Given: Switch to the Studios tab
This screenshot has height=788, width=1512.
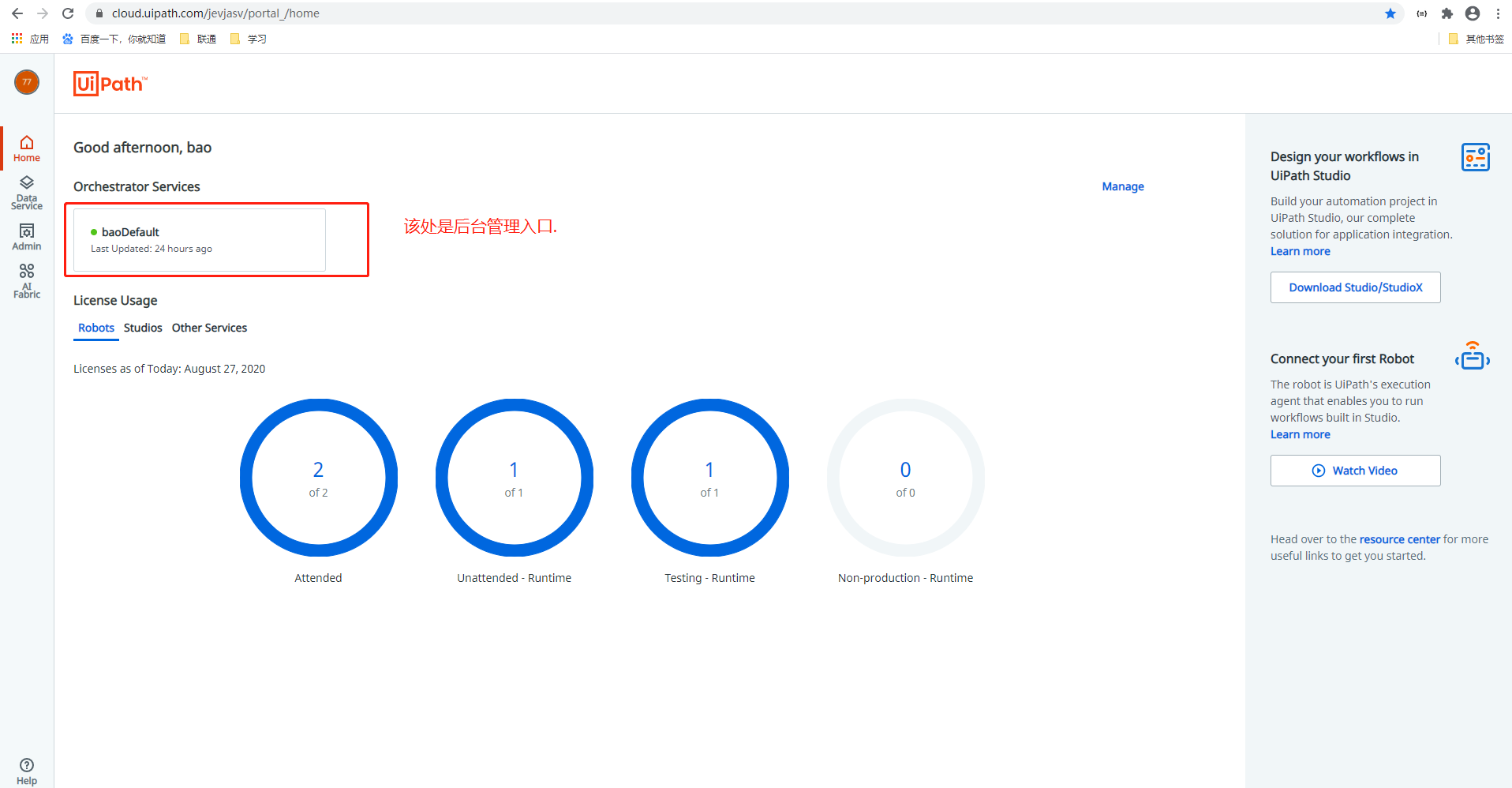Looking at the screenshot, I should 142,328.
